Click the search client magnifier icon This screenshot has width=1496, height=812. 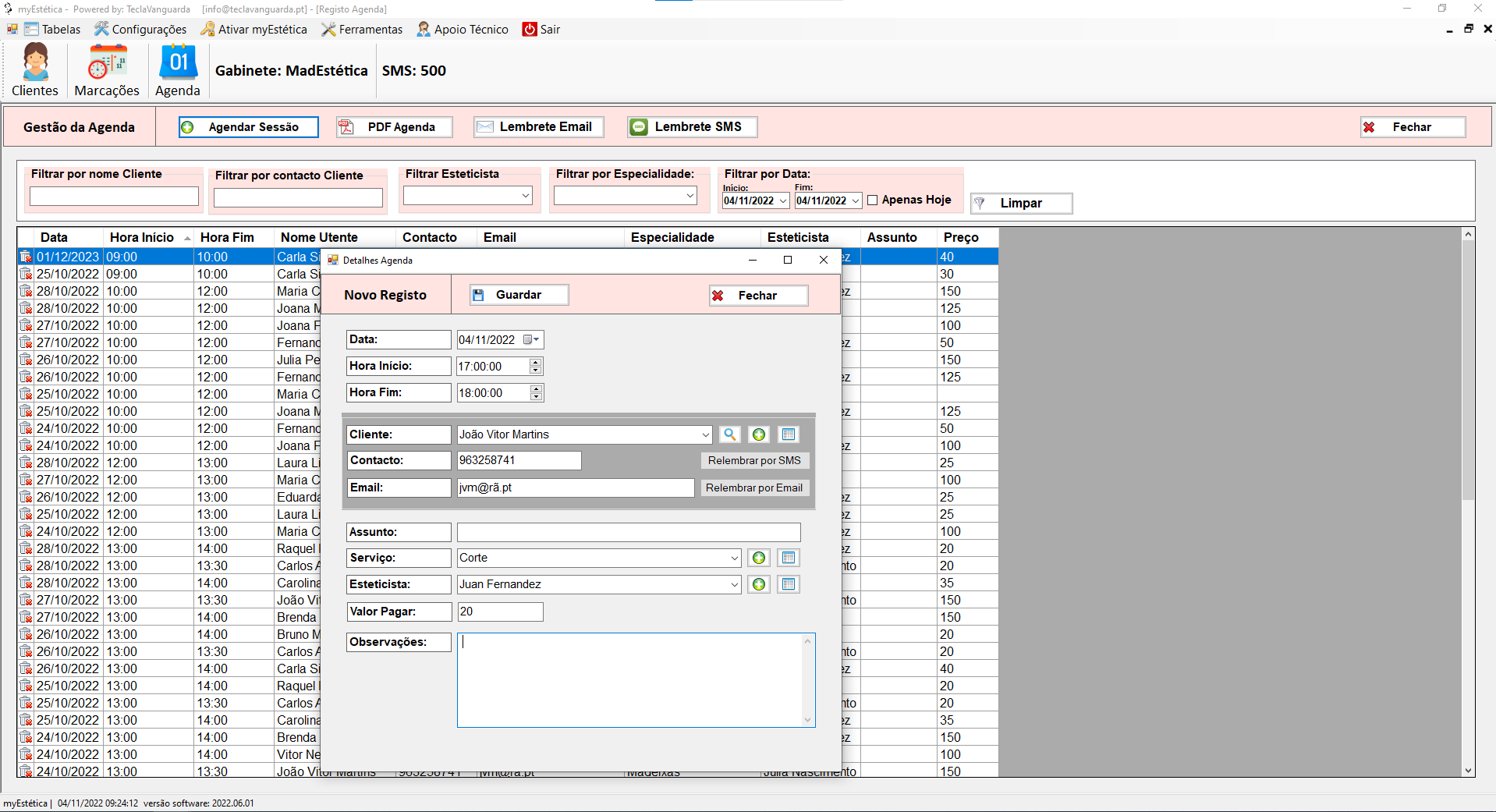click(729, 434)
